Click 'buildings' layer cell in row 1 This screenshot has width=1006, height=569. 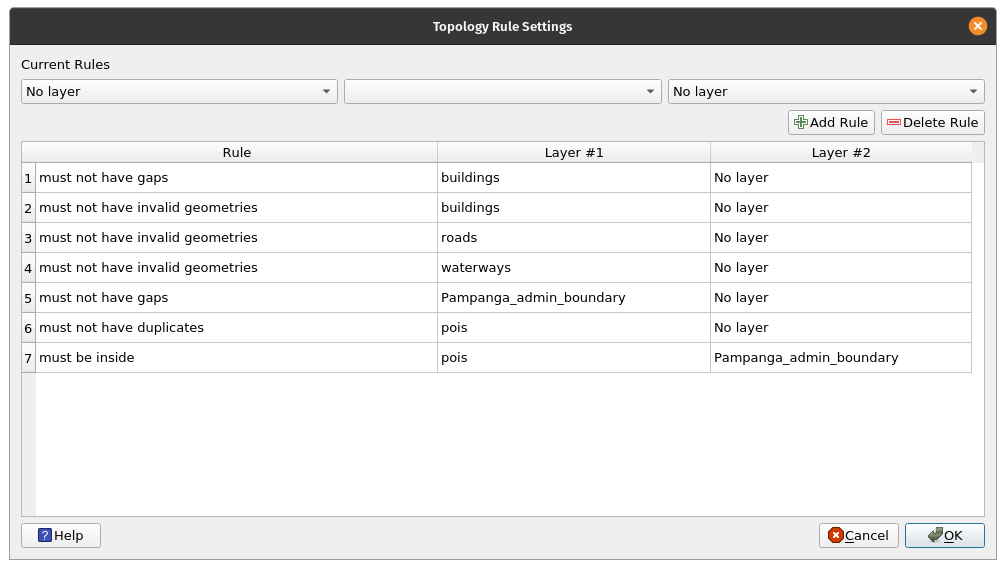tap(574, 178)
